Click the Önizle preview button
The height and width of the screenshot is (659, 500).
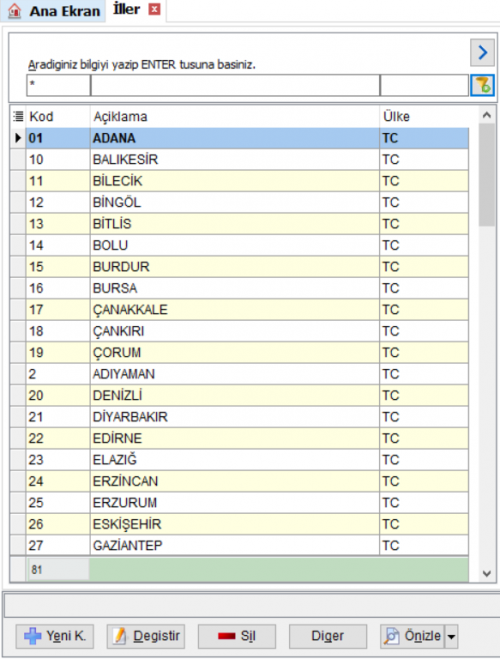coord(413,636)
